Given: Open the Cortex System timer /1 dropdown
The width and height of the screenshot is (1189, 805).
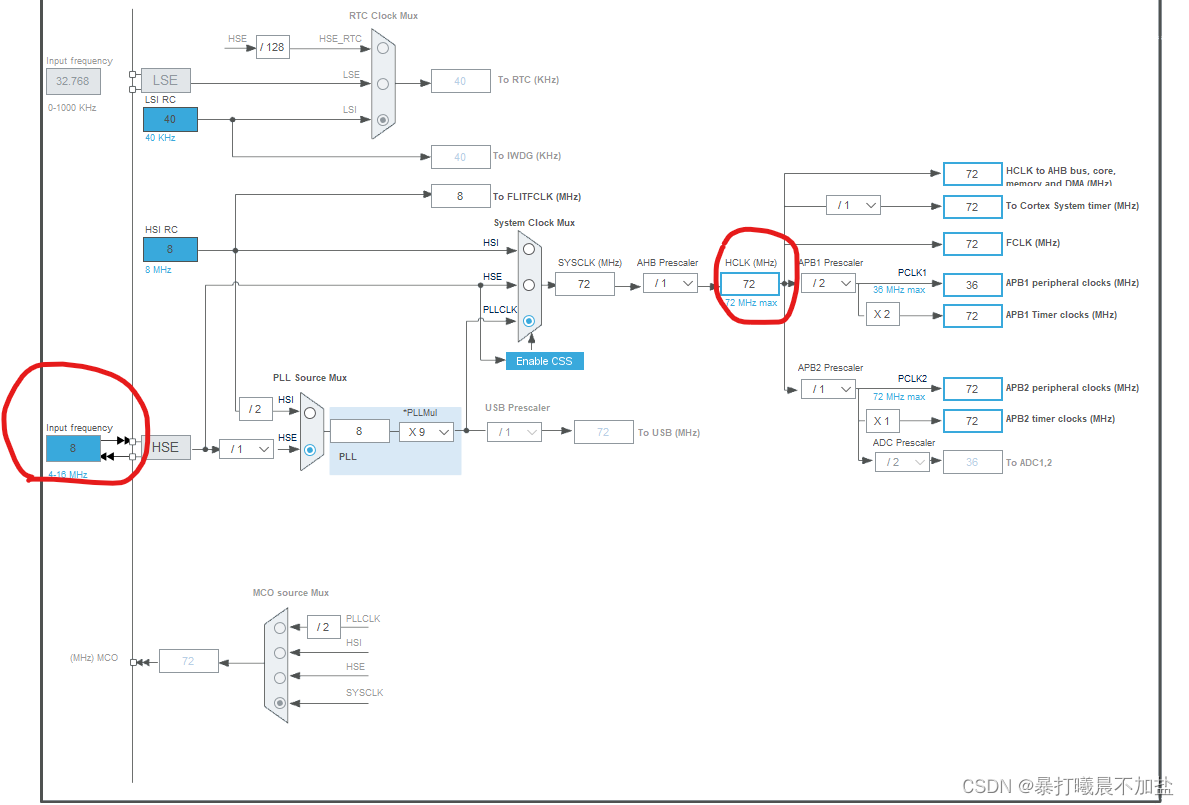Looking at the screenshot, I should [x=853, y=205].
